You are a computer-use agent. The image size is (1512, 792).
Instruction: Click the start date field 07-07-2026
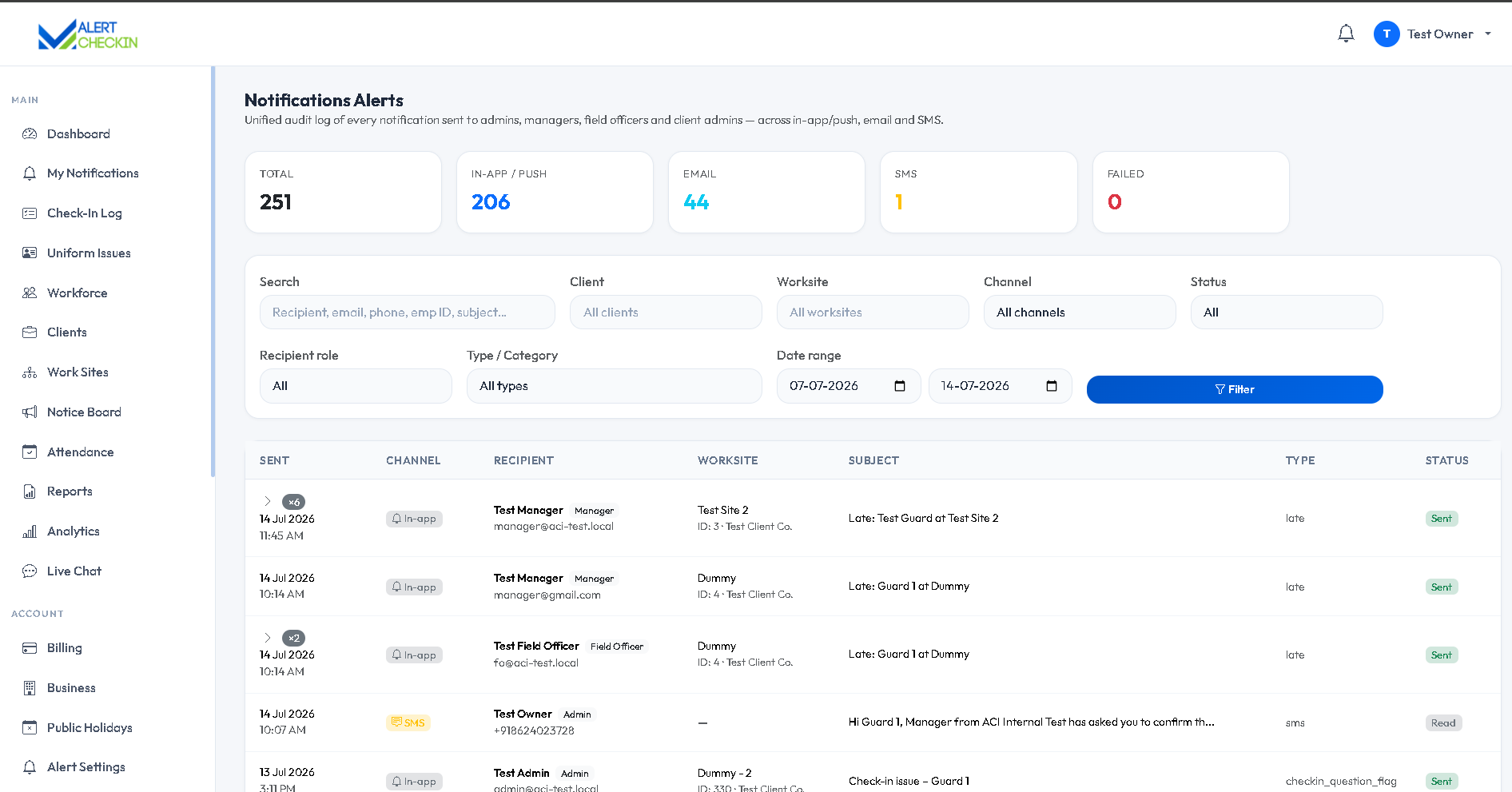tap(849, 386)
